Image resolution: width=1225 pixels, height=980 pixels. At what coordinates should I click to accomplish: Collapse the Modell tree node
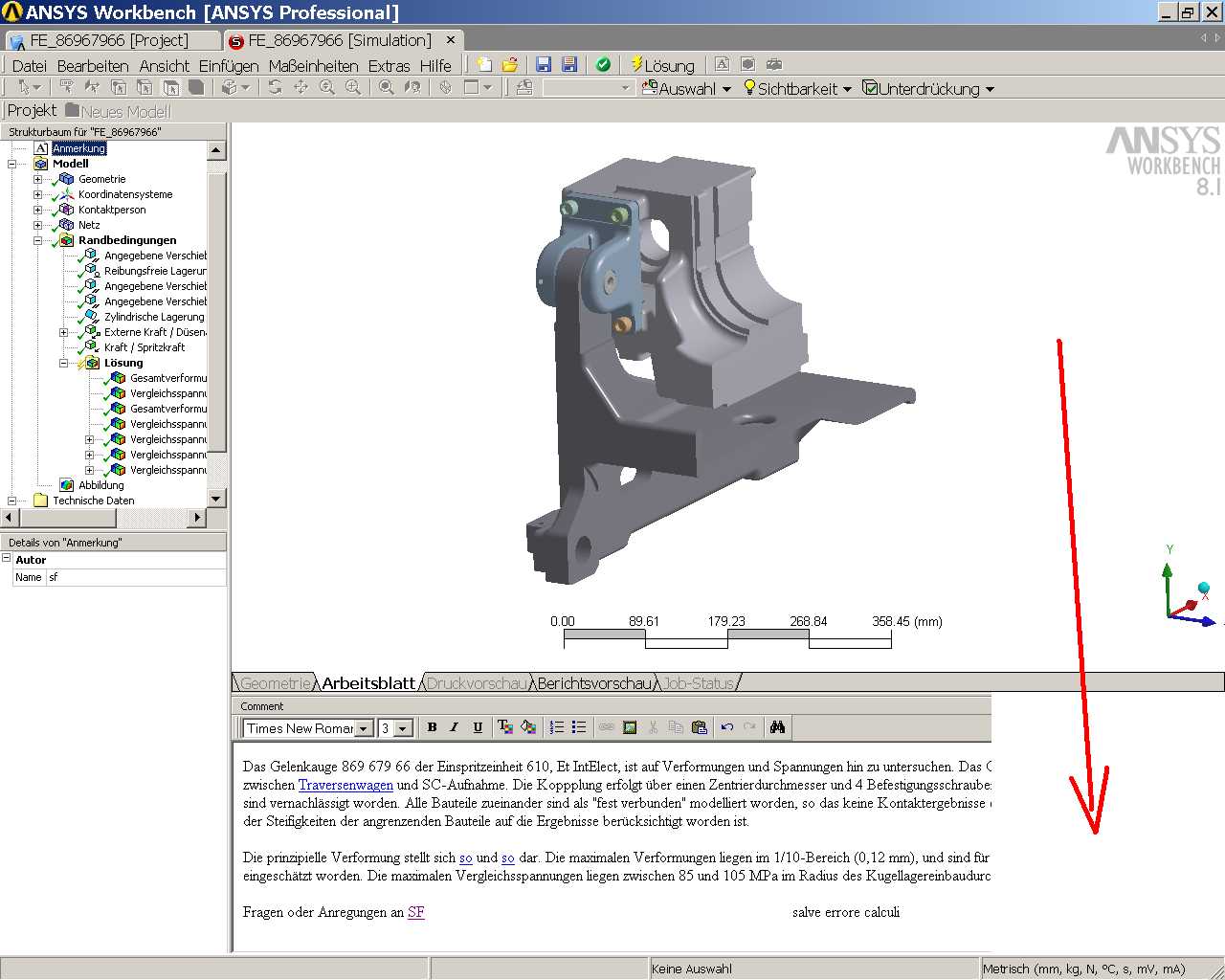pyautogui.click(x=12, y=164)
